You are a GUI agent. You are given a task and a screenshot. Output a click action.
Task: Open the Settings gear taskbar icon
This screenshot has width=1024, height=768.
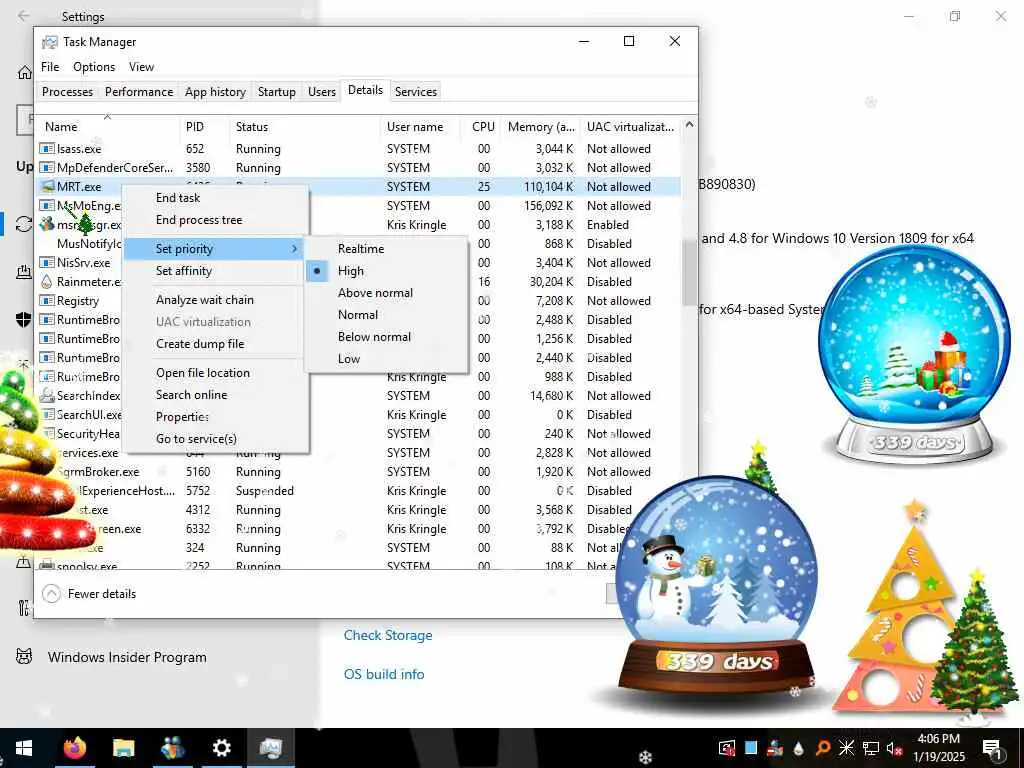221,748
